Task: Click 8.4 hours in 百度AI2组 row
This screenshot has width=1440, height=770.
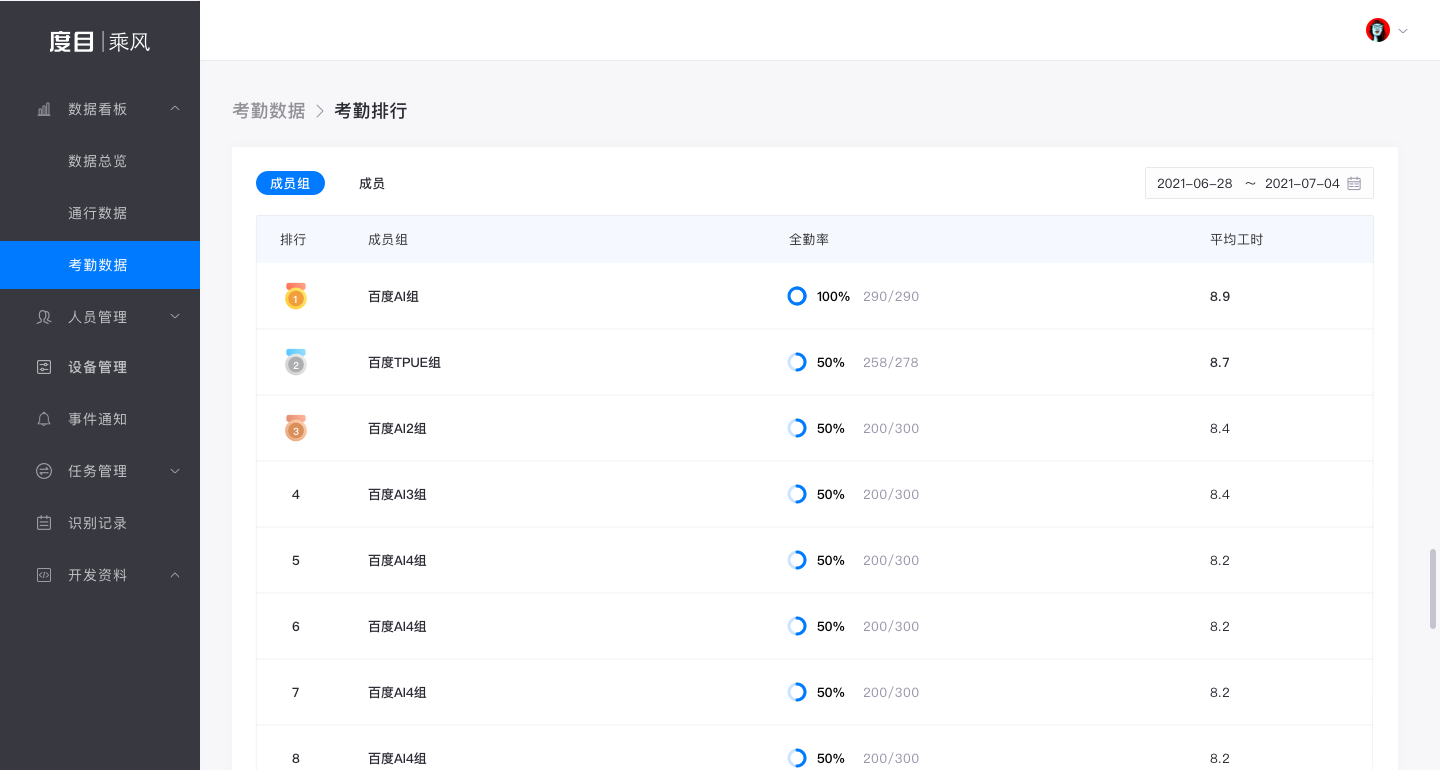Action: (x=1220, y=428)
